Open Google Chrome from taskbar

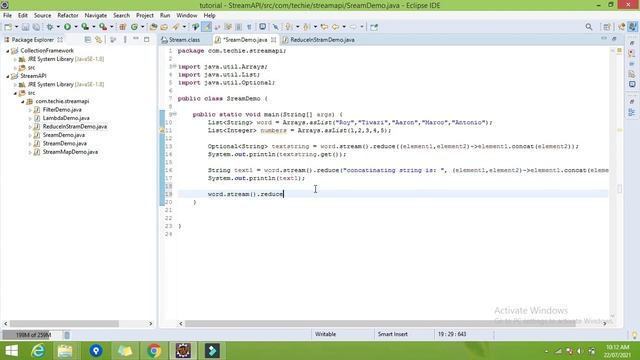153,351
